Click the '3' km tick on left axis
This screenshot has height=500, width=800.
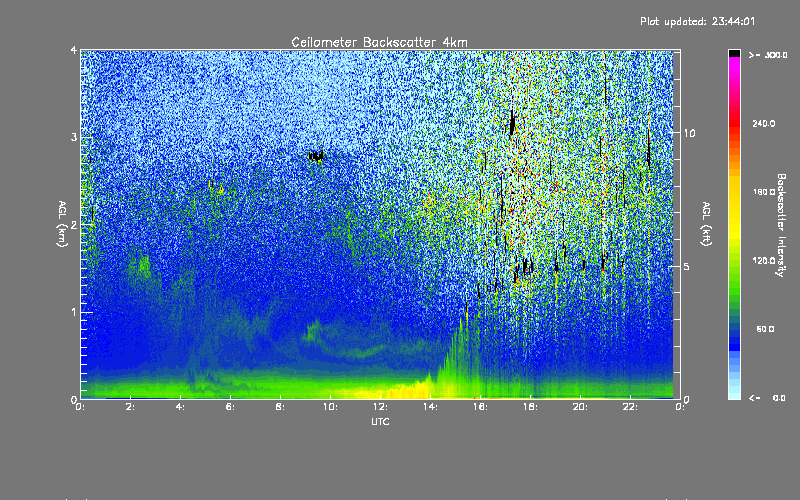(x=74, y=138)
